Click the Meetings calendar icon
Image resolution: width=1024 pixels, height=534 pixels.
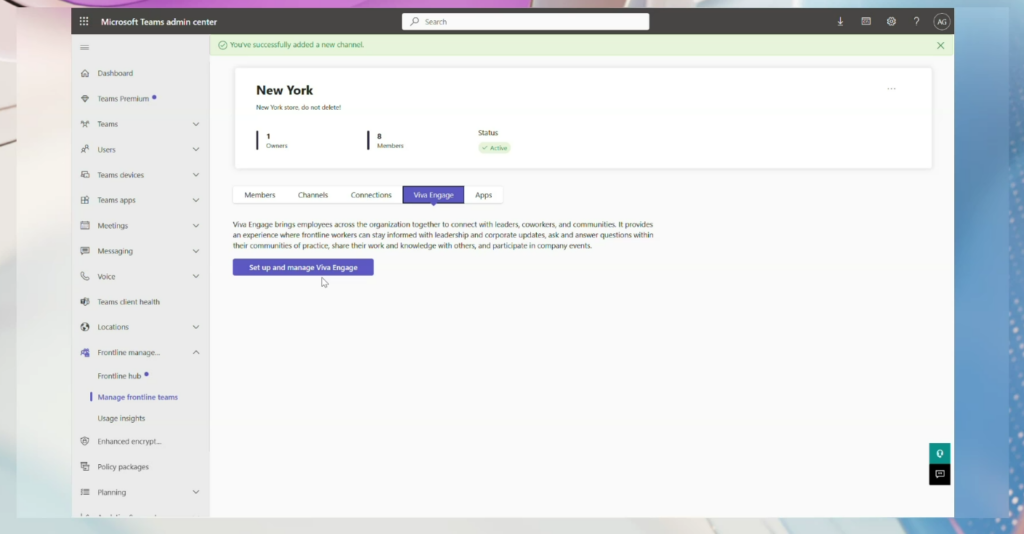click(85, 225)
